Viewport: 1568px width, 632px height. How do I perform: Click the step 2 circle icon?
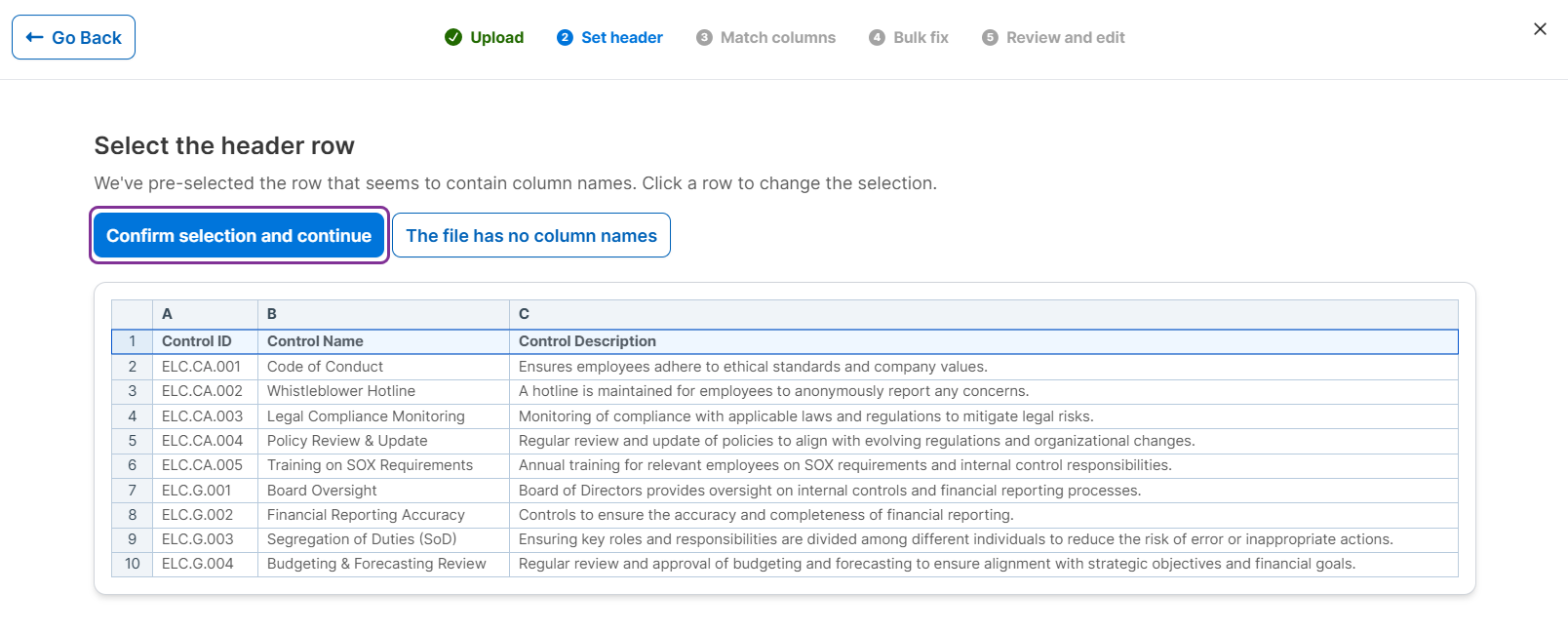coord(565,37)
